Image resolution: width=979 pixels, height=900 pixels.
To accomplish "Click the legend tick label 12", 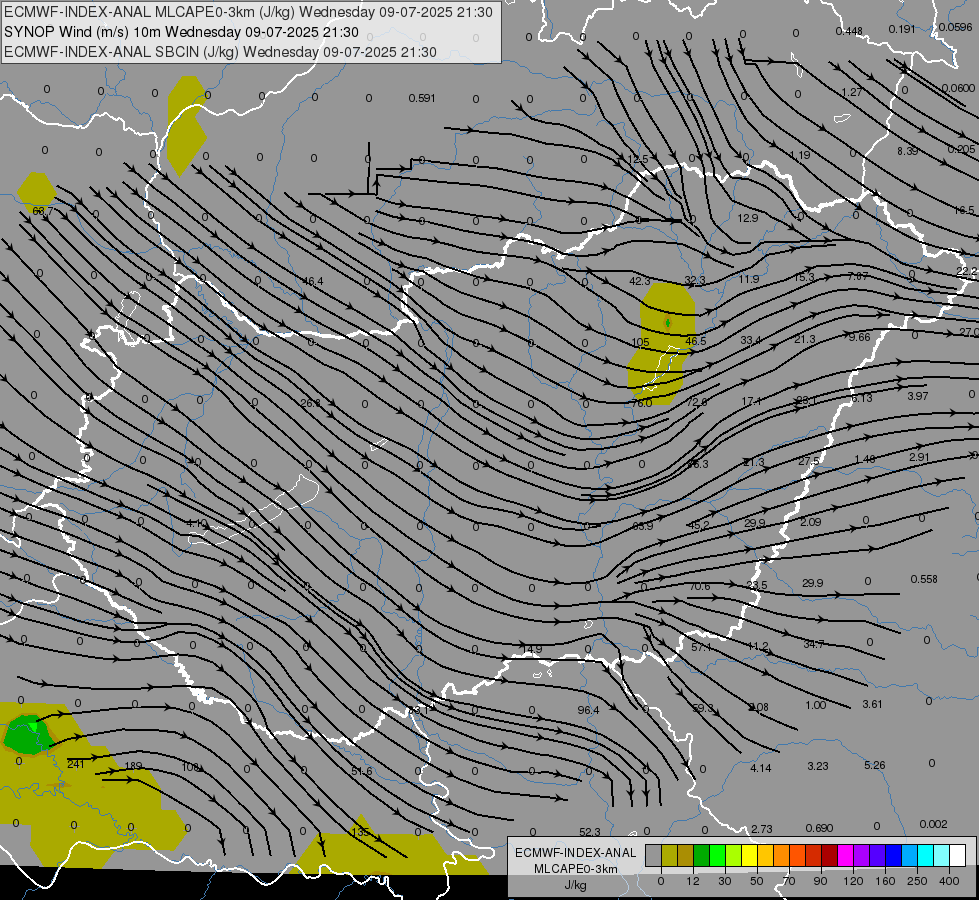I will coord(692,881).
